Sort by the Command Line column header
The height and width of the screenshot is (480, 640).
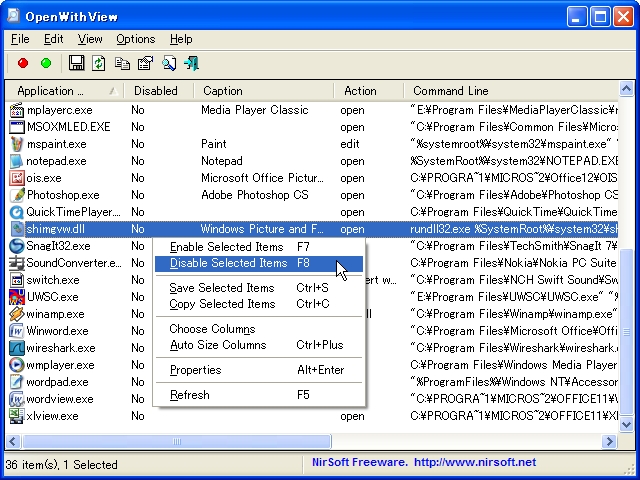(x=511, y=91)
